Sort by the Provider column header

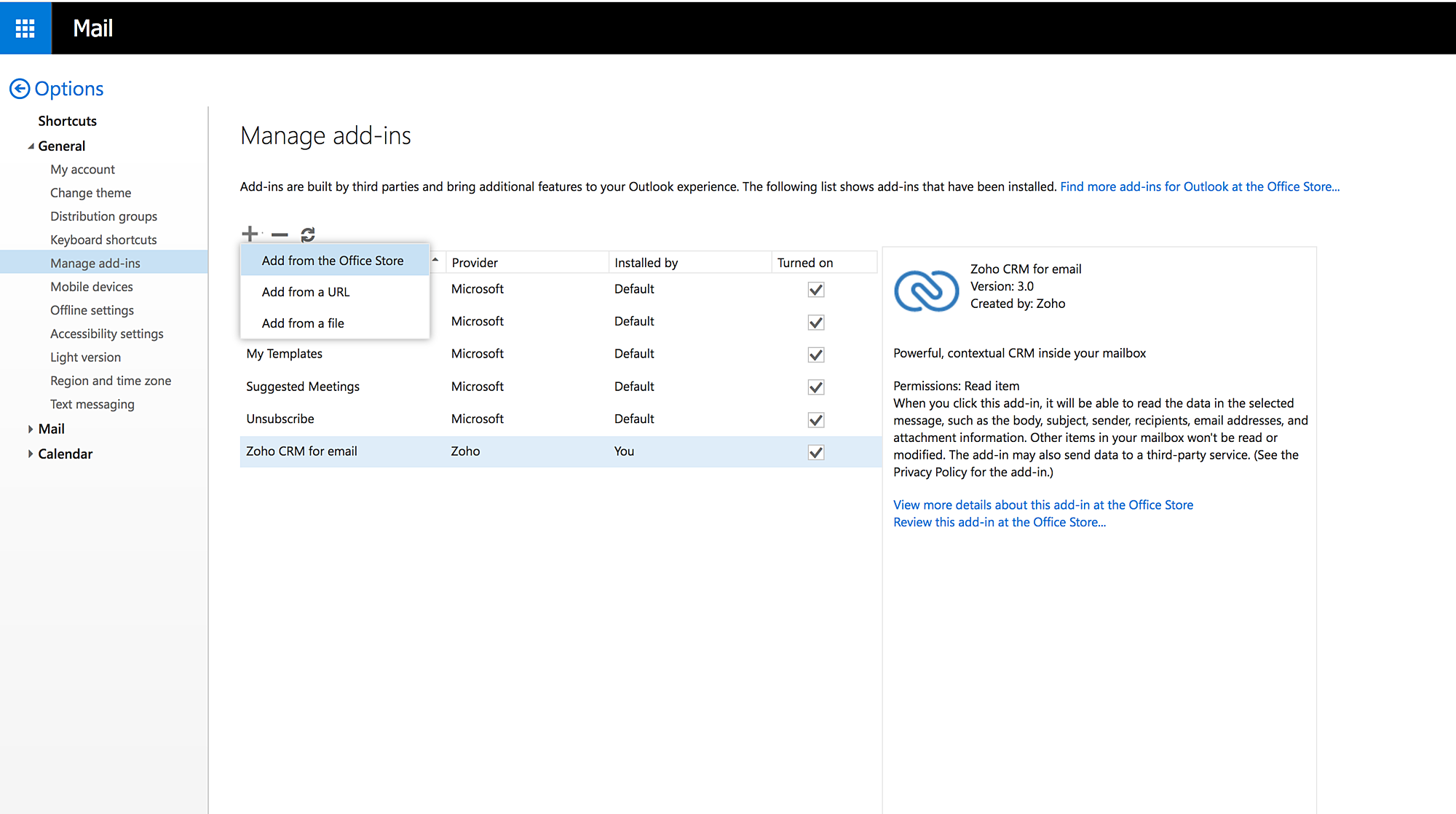click(475, 263)
